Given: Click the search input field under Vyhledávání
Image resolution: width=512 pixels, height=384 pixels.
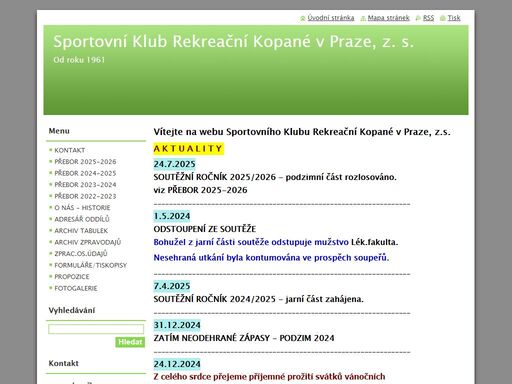Looking at the screenshot, I should click(96, 329).
